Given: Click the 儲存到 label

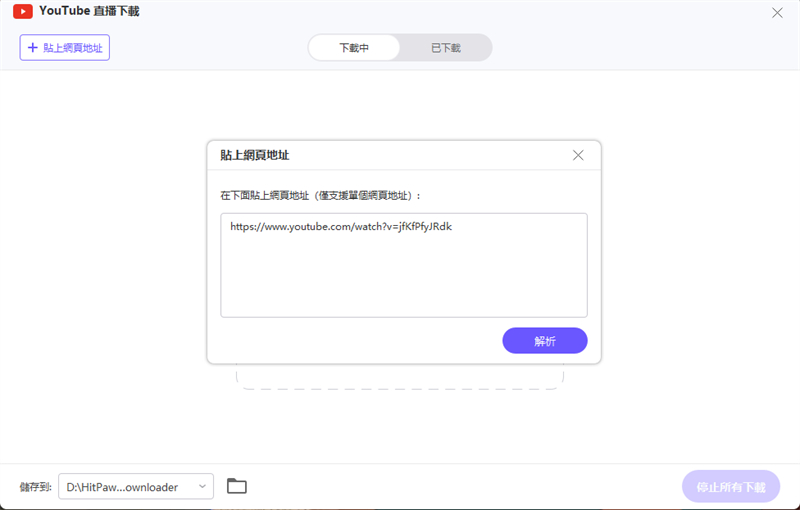Looking at the screenshot, I should [x=36, y=487].
